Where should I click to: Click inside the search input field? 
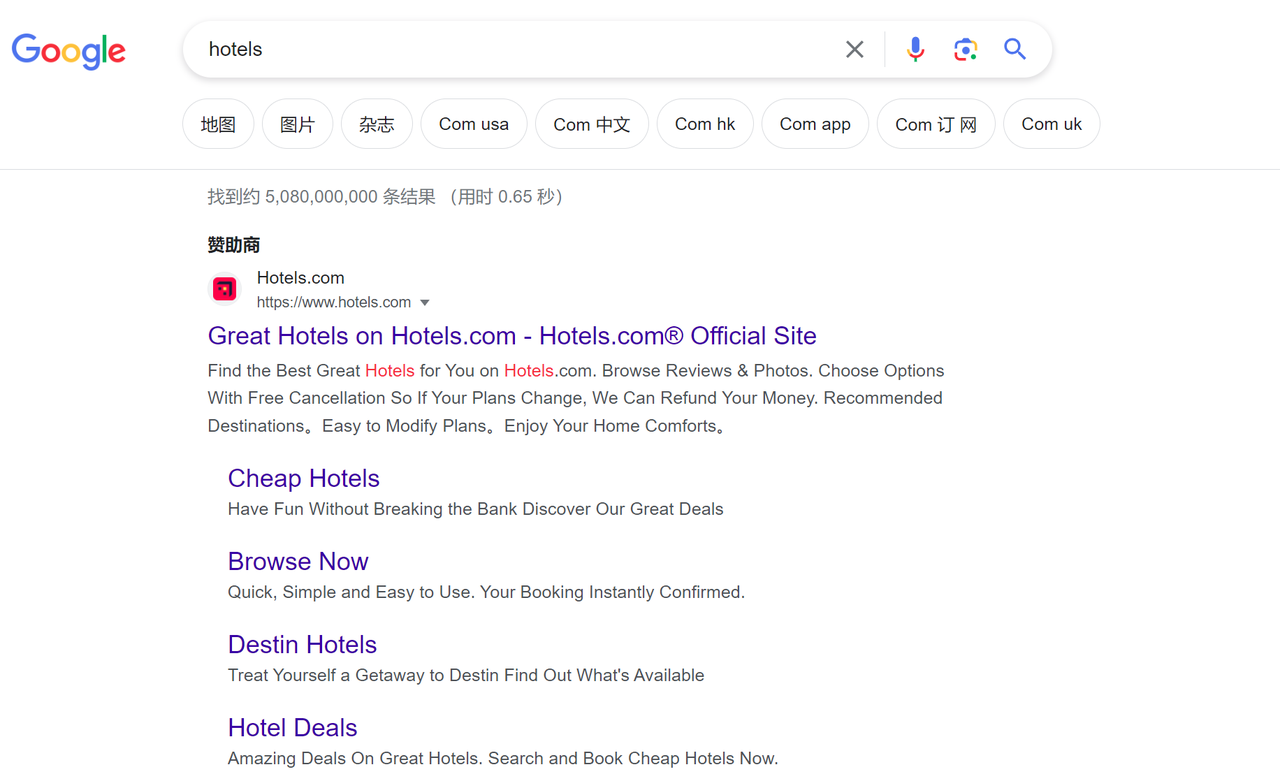[x=500, y=48]
